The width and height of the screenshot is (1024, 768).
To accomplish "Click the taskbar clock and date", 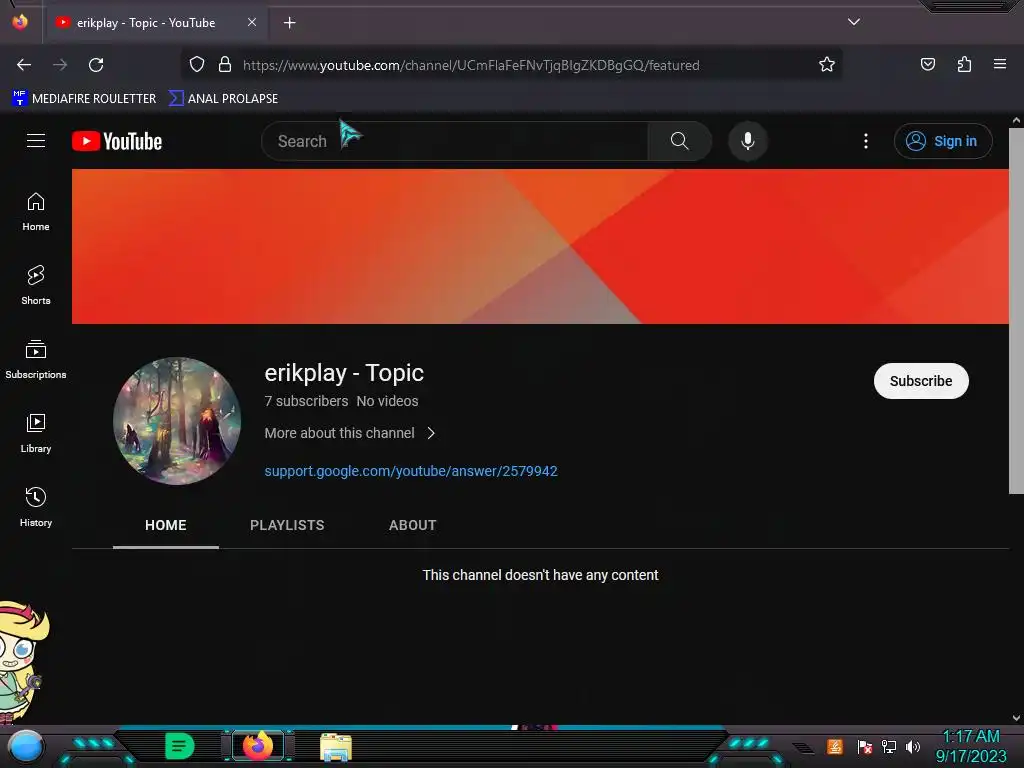I will (970, 746).
